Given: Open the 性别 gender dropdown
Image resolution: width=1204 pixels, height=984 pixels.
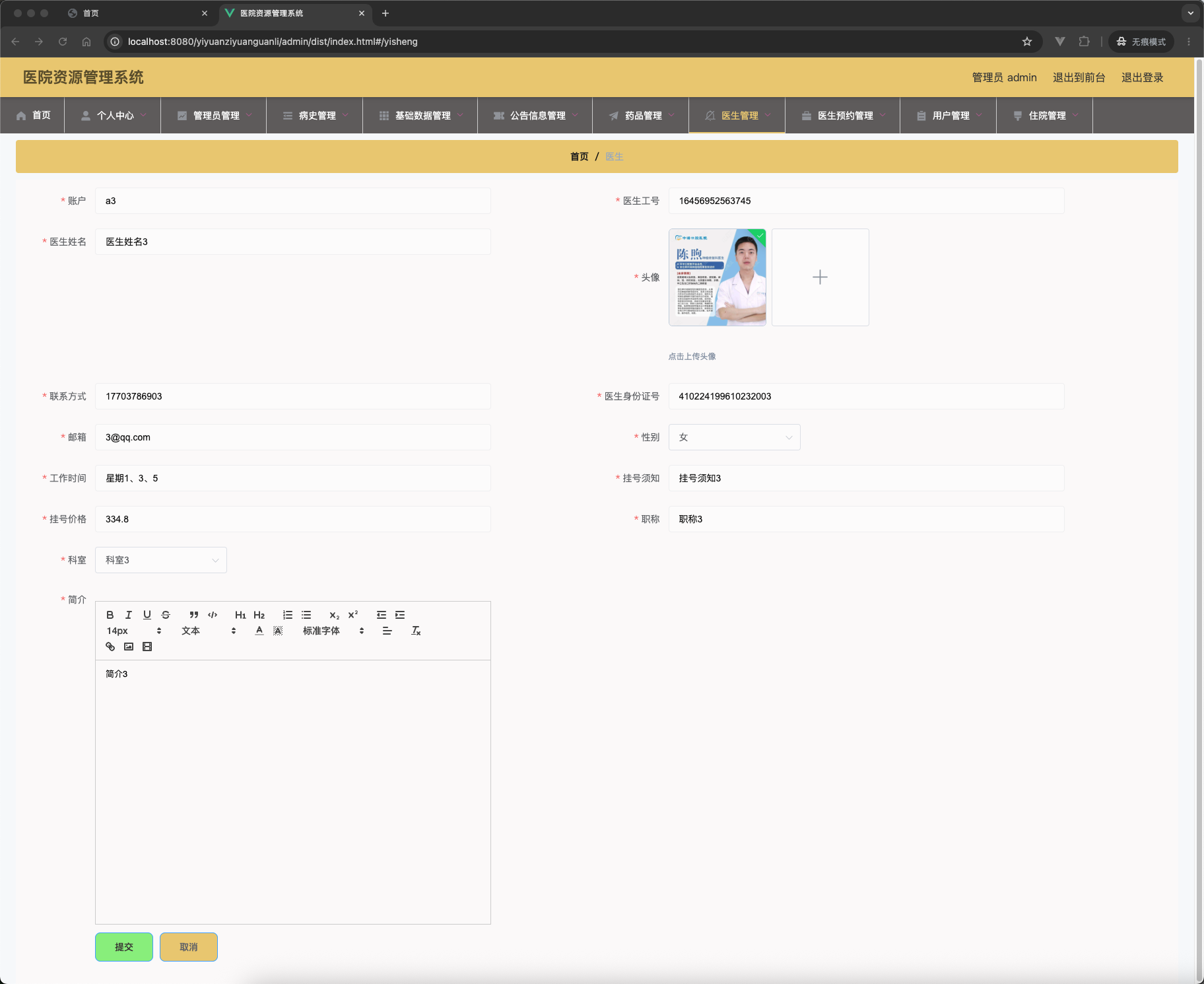Looking at the screenshot, I should pos(734,437).
